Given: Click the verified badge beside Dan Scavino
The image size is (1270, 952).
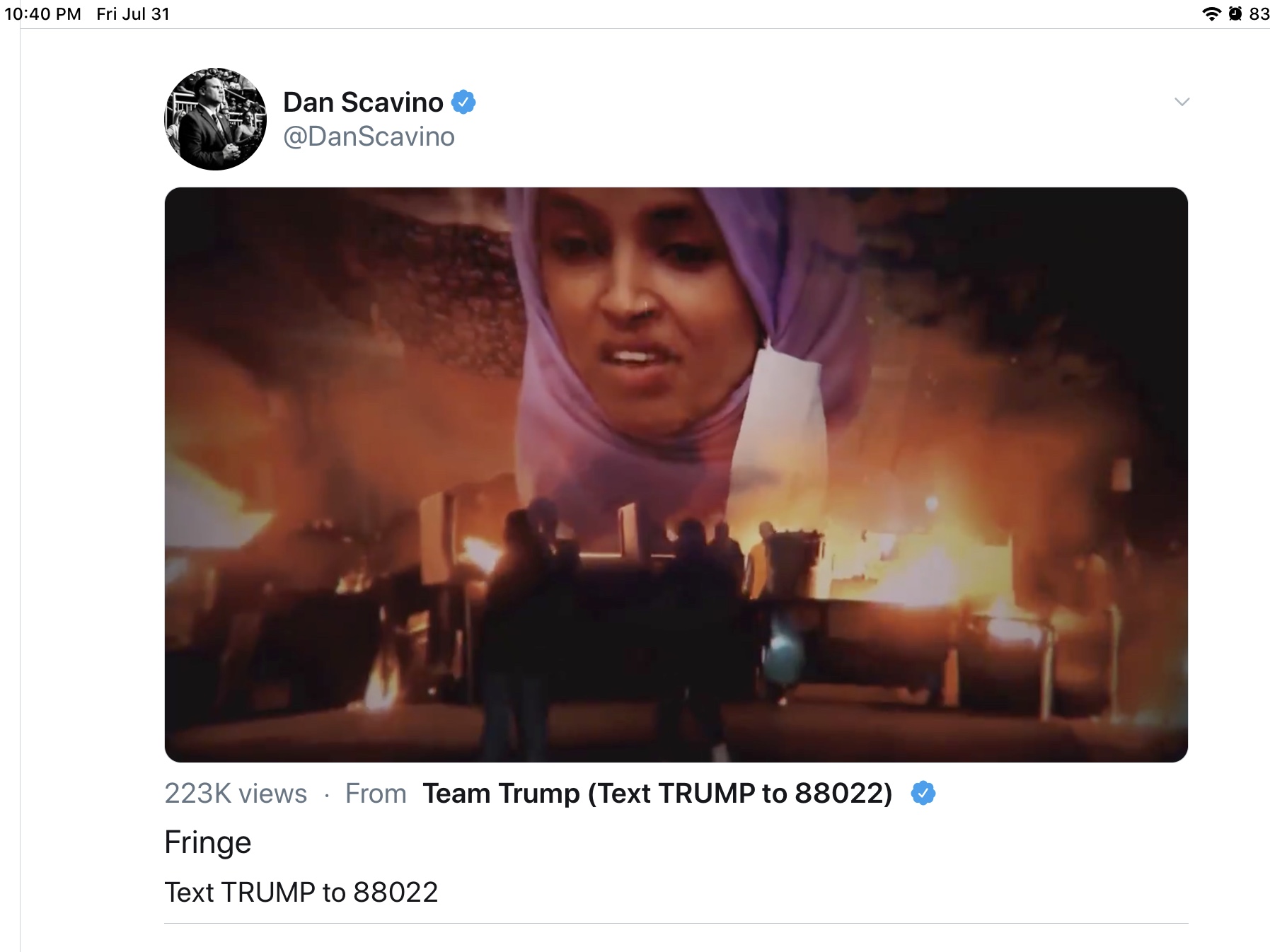Looking at the screenshot, I should click(x=463, y=103).
